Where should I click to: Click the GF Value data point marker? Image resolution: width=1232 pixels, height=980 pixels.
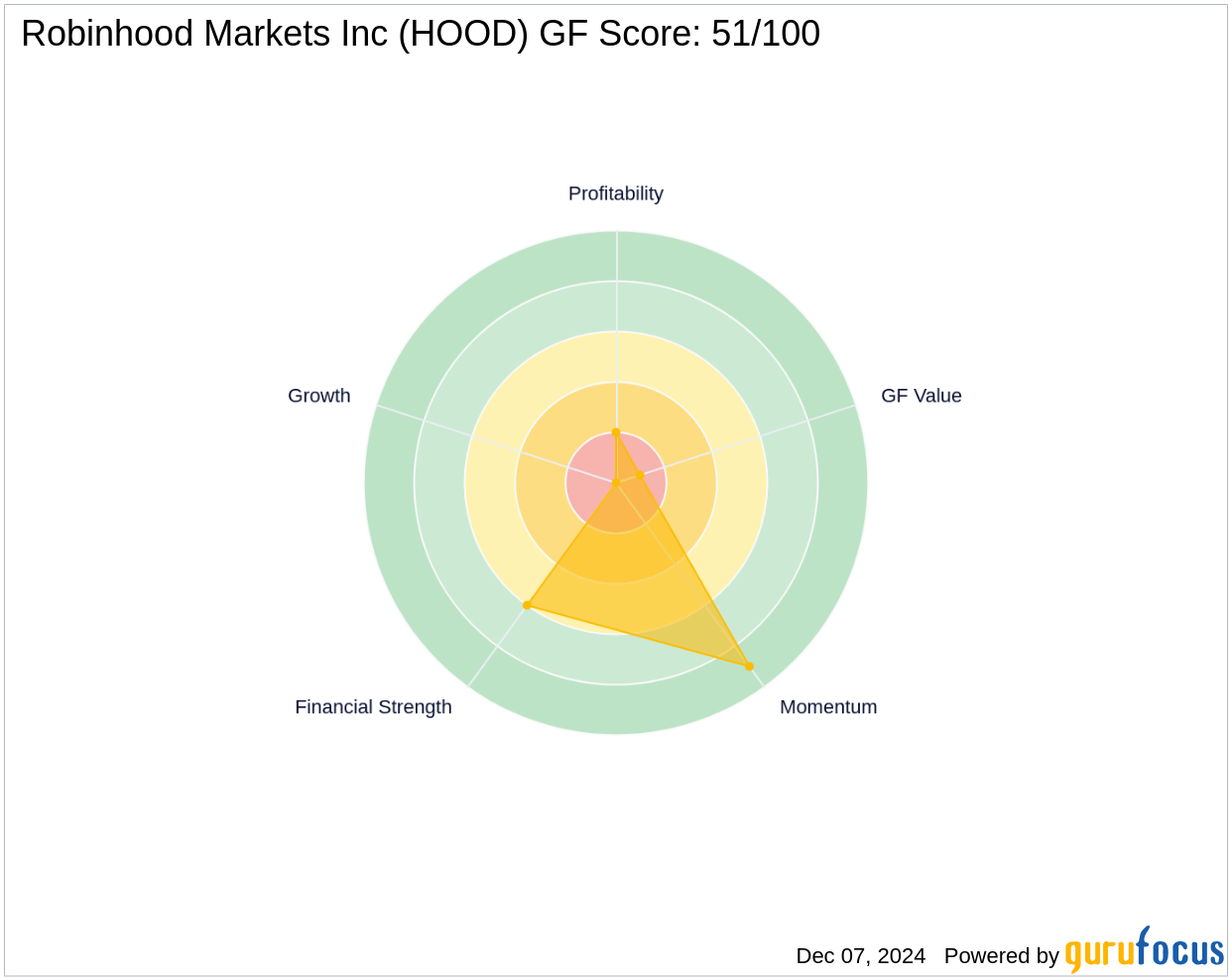640,476
